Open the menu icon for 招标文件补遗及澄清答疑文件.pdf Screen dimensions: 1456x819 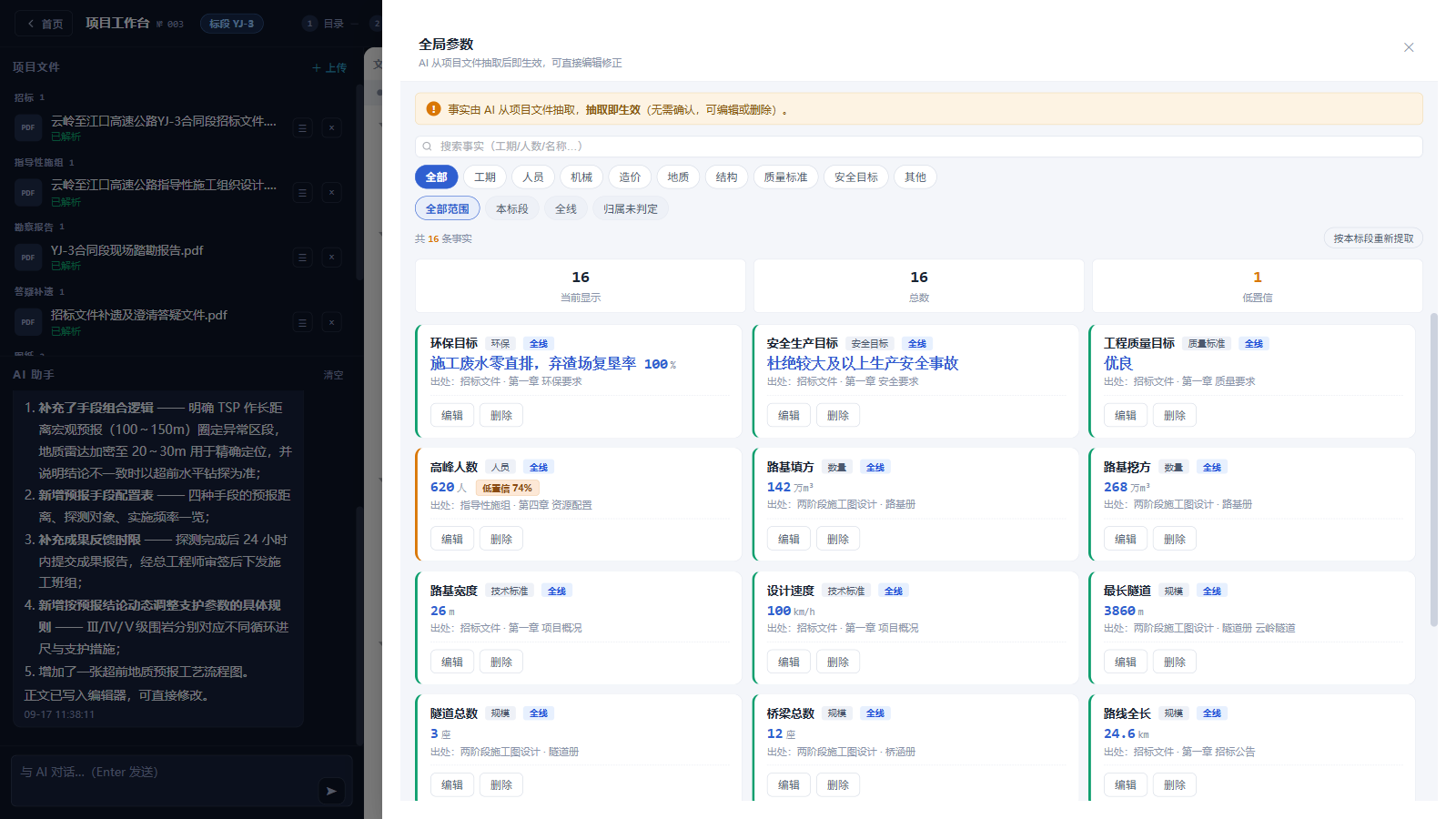303,322
